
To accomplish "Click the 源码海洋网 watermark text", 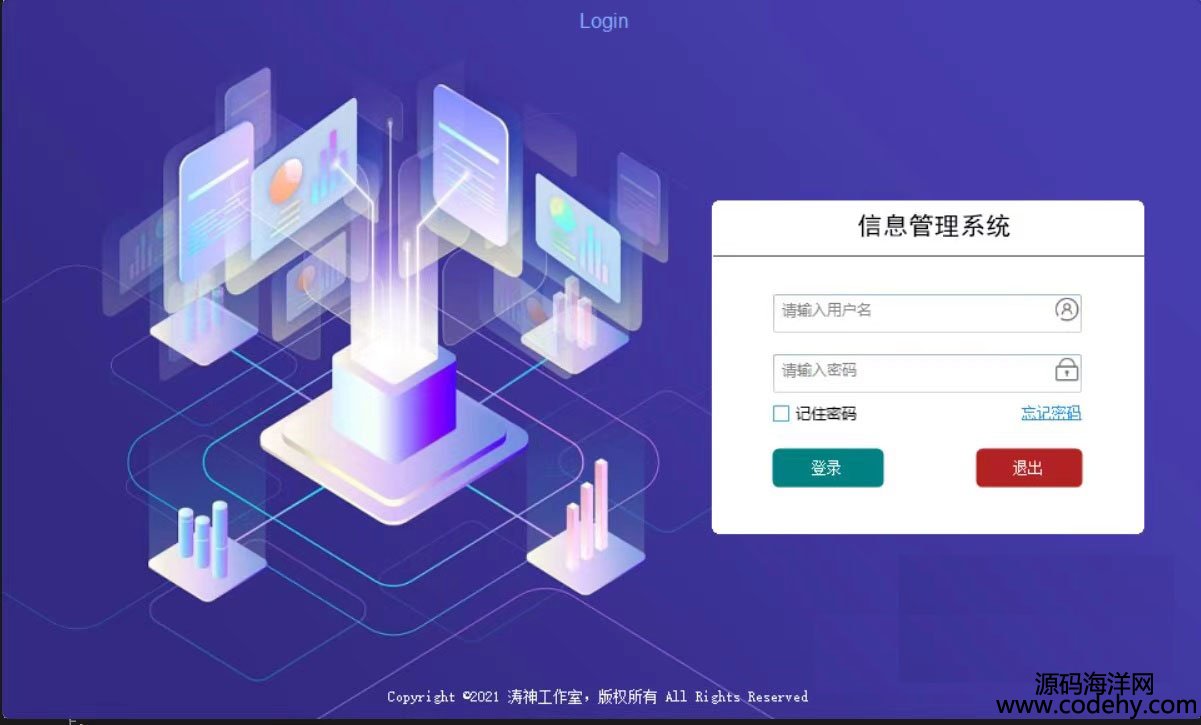I will (1095, 683).
